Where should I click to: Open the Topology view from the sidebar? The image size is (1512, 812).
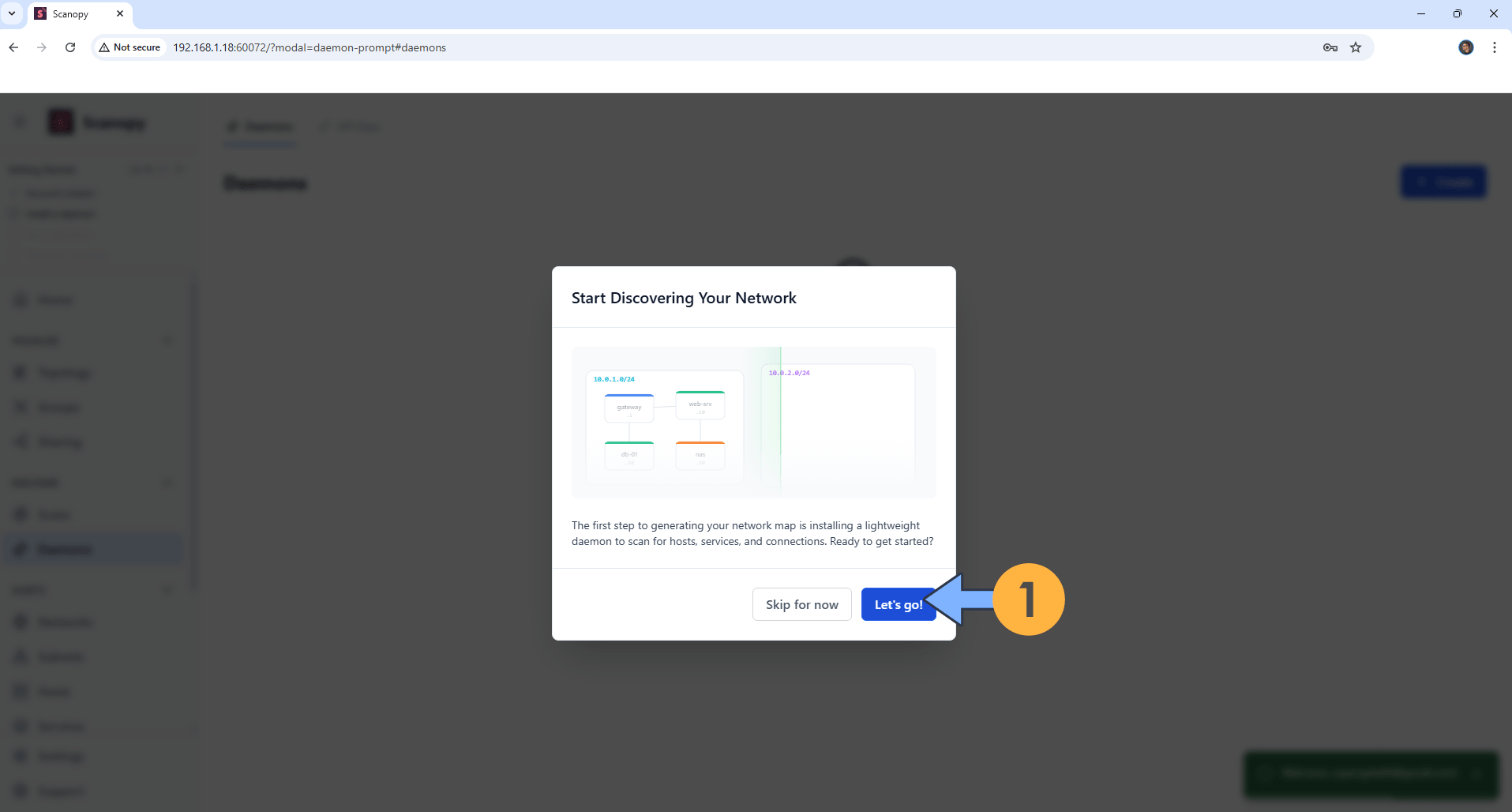click(x=63, y=372)
